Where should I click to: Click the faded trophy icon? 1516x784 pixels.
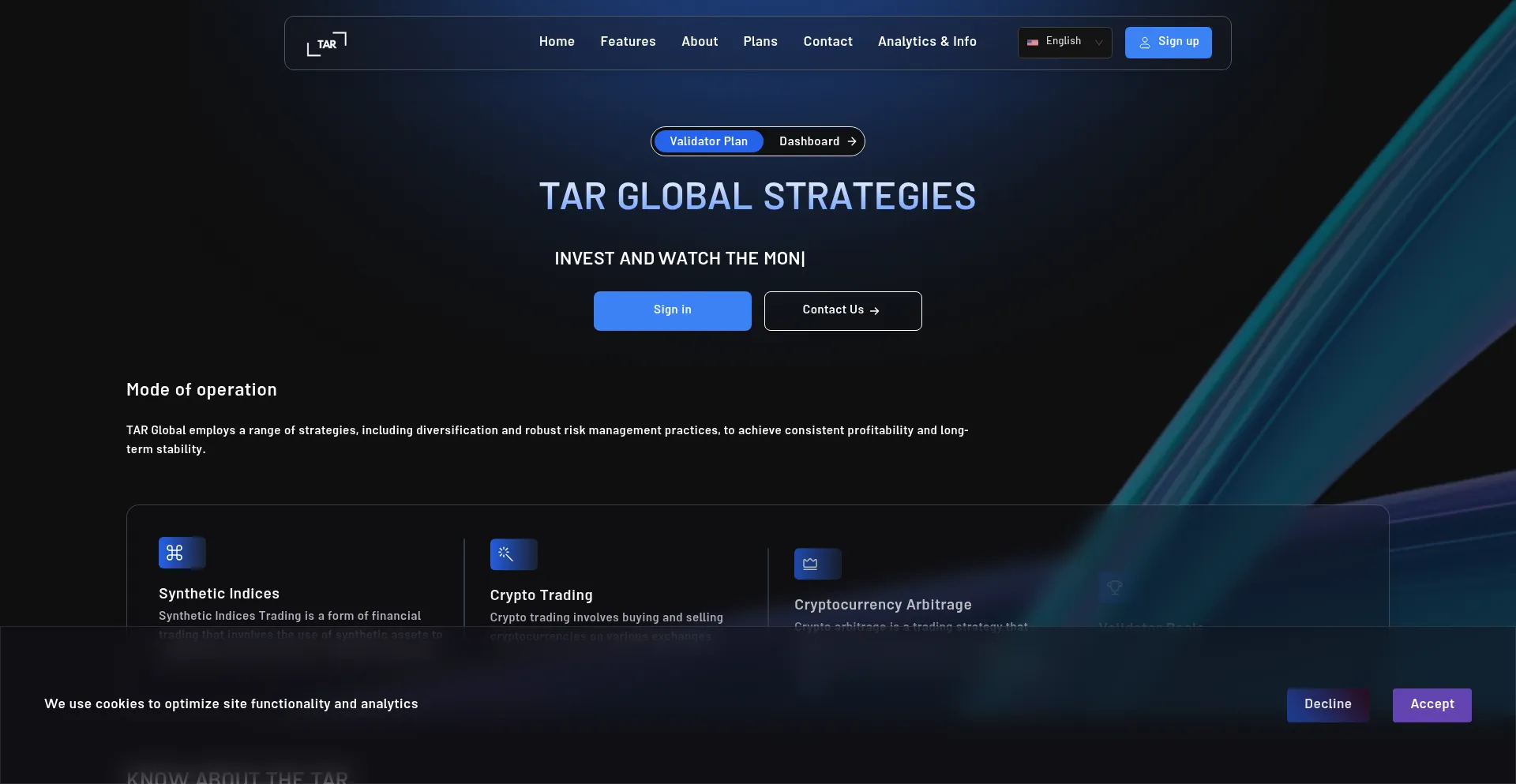[1114, 587]
